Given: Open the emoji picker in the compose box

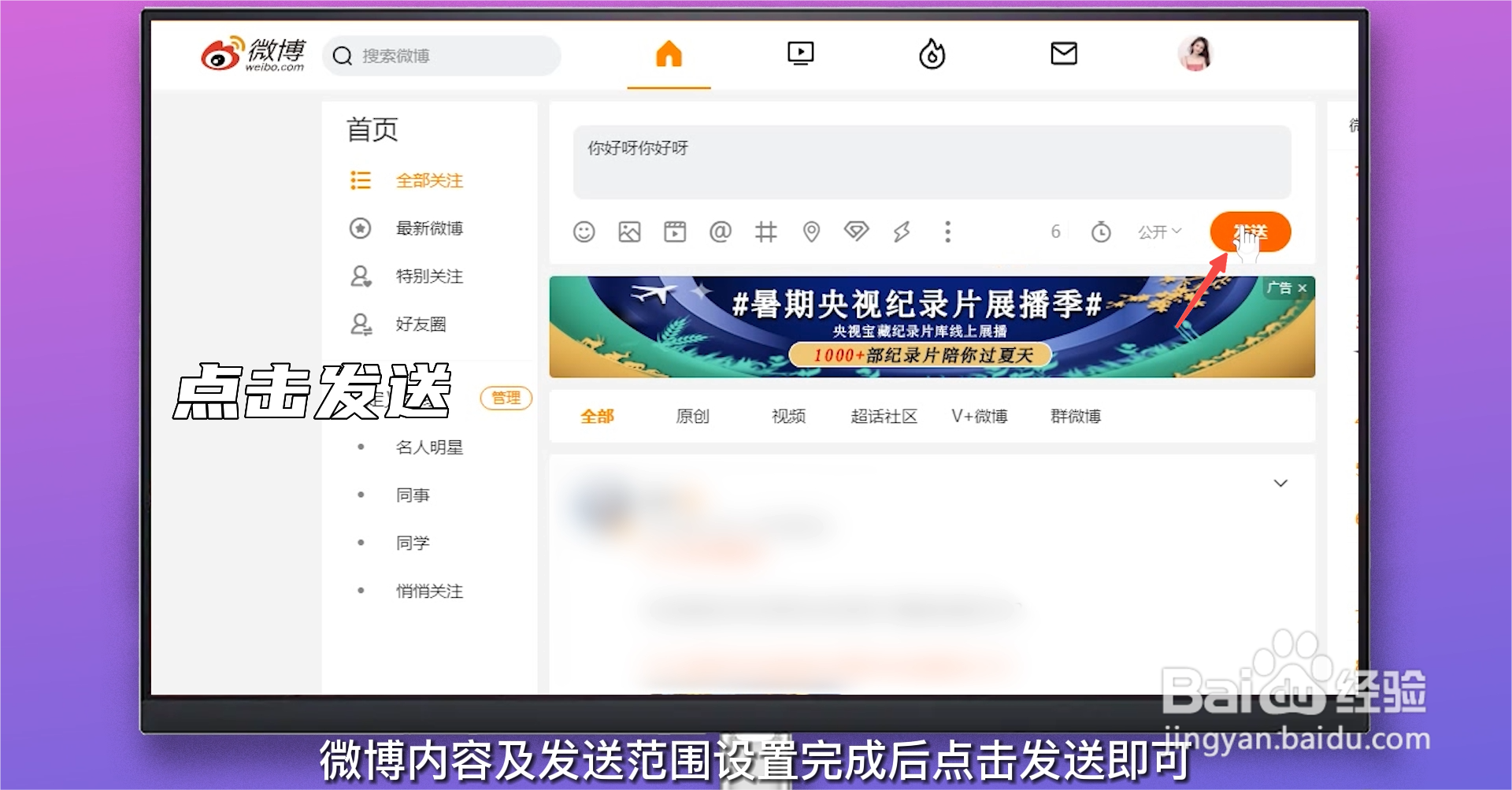Looking at the screenshot, I should tap(584, 231).
